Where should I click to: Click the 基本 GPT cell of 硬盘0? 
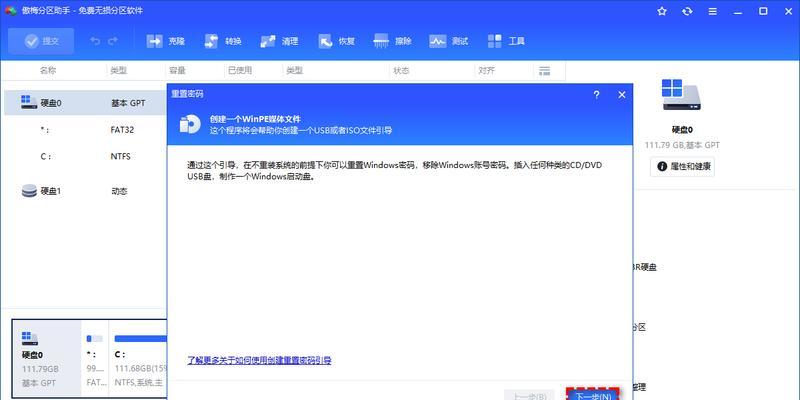tap(128, 103)
